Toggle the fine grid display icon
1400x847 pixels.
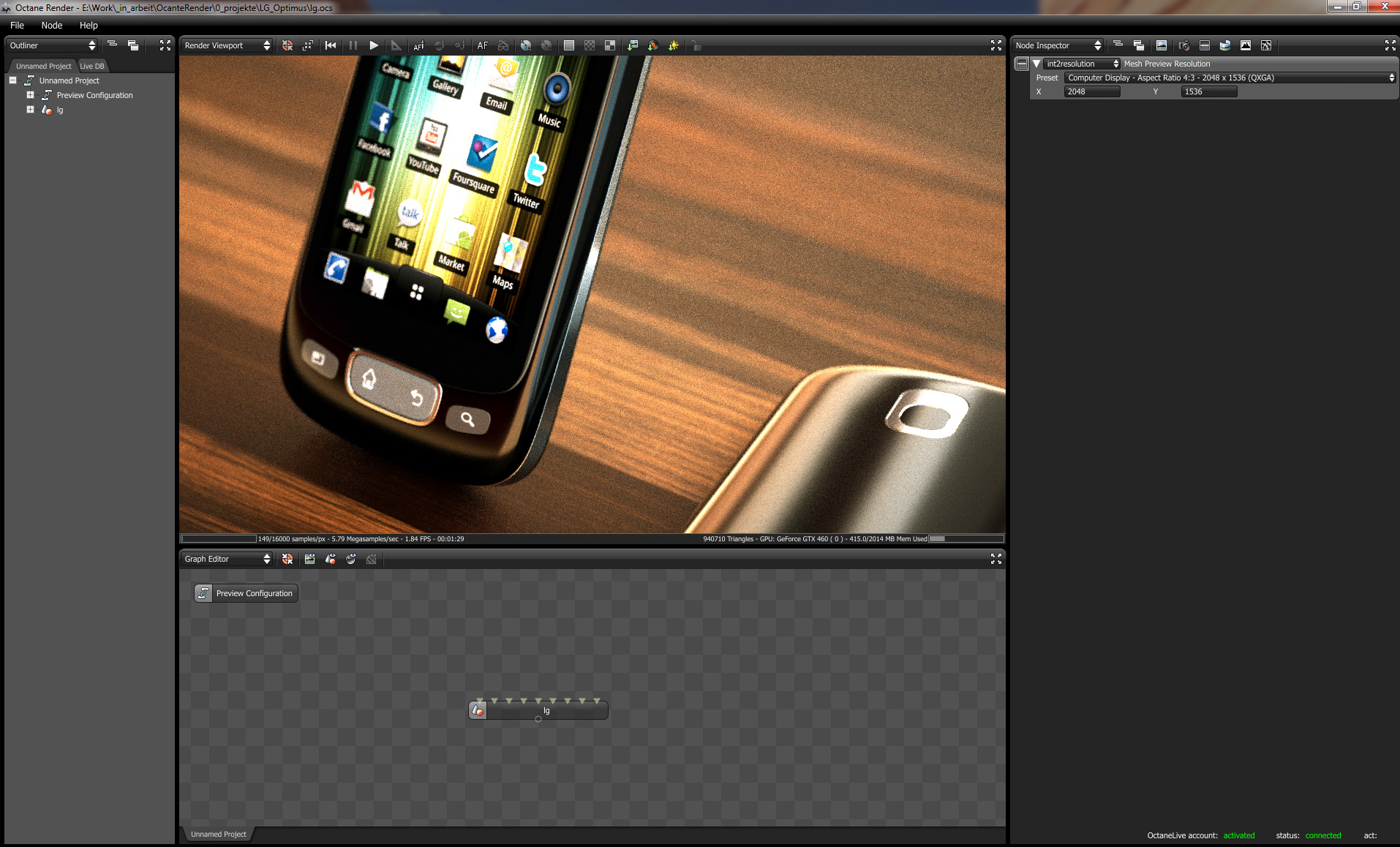tap(569, 45)
